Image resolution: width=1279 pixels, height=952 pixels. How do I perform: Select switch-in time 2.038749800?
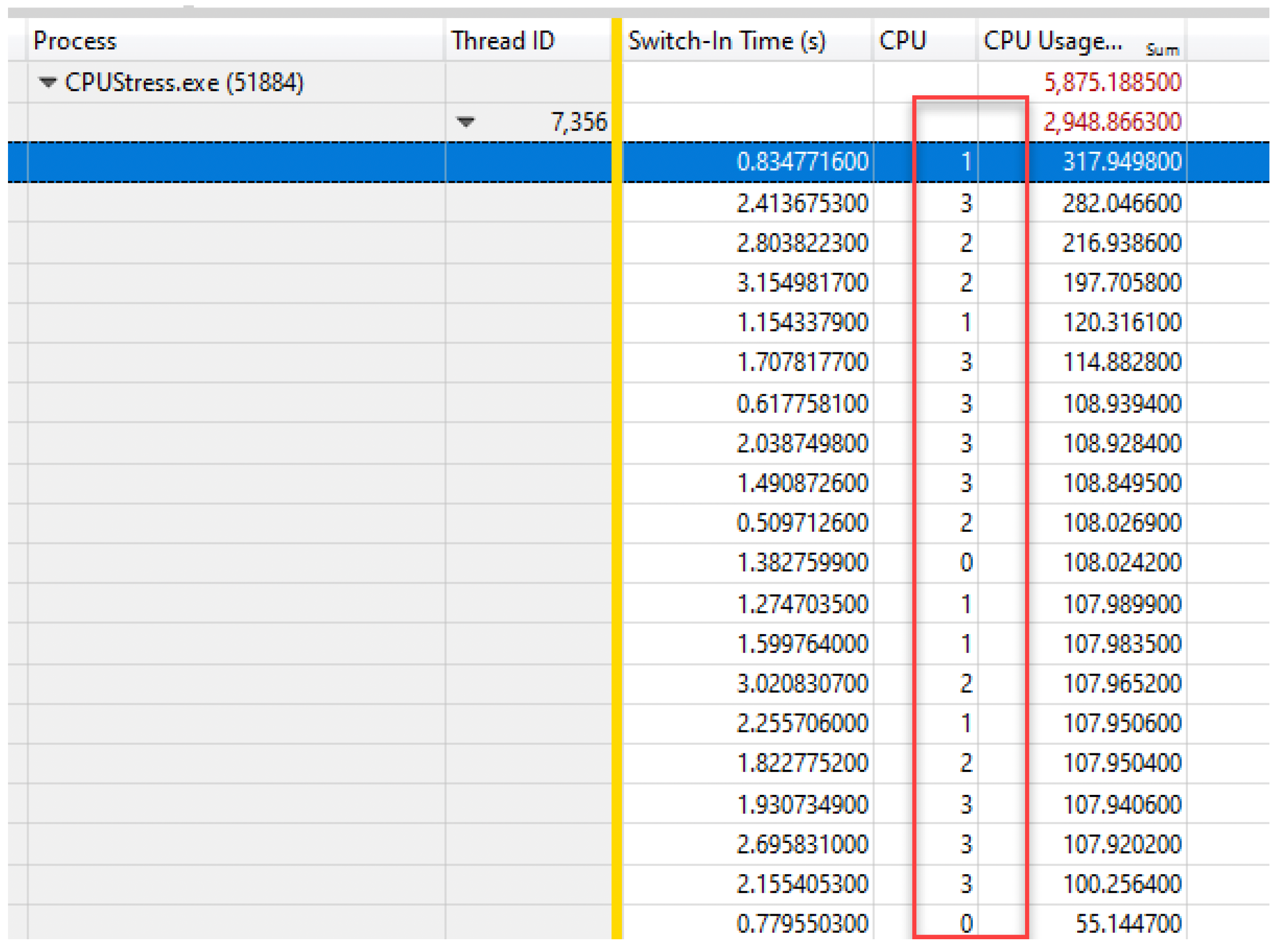pyautogui.click(x=802, y=443)
